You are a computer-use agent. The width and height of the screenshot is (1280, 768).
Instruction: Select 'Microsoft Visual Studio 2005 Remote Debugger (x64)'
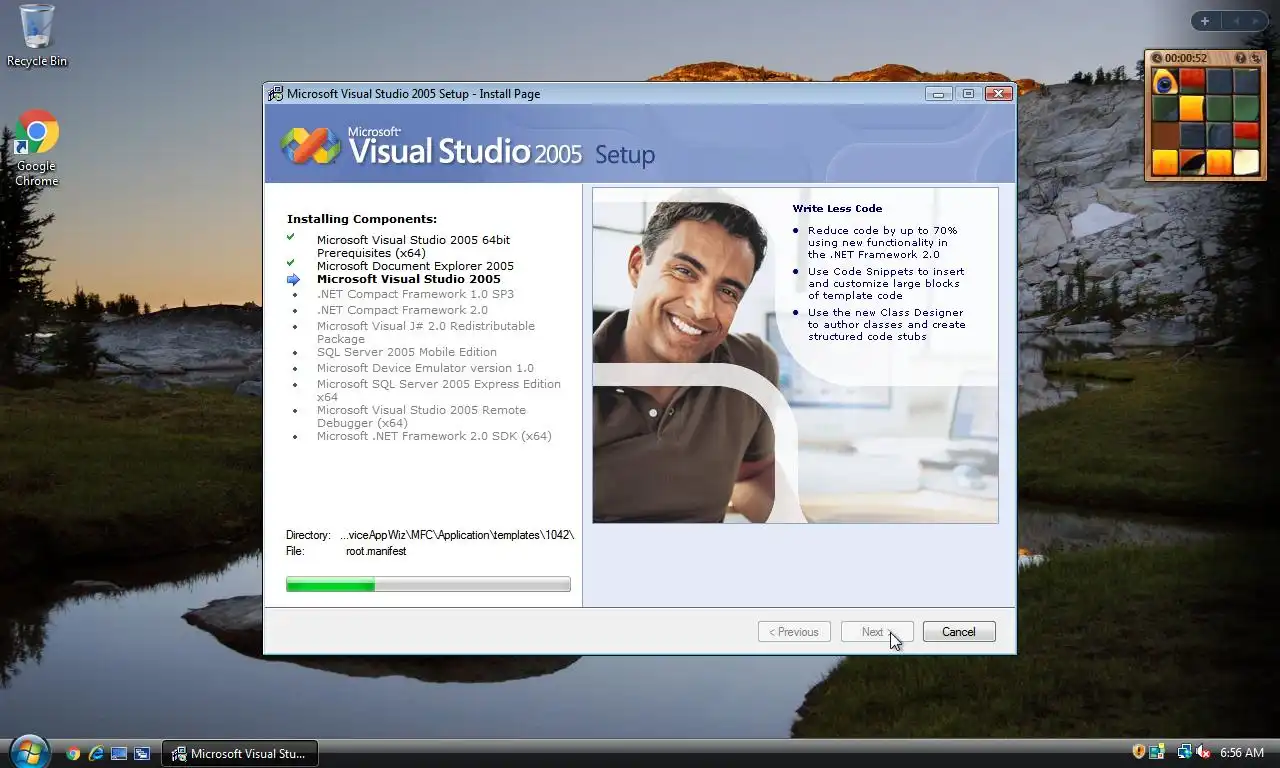tap(421, 417)
